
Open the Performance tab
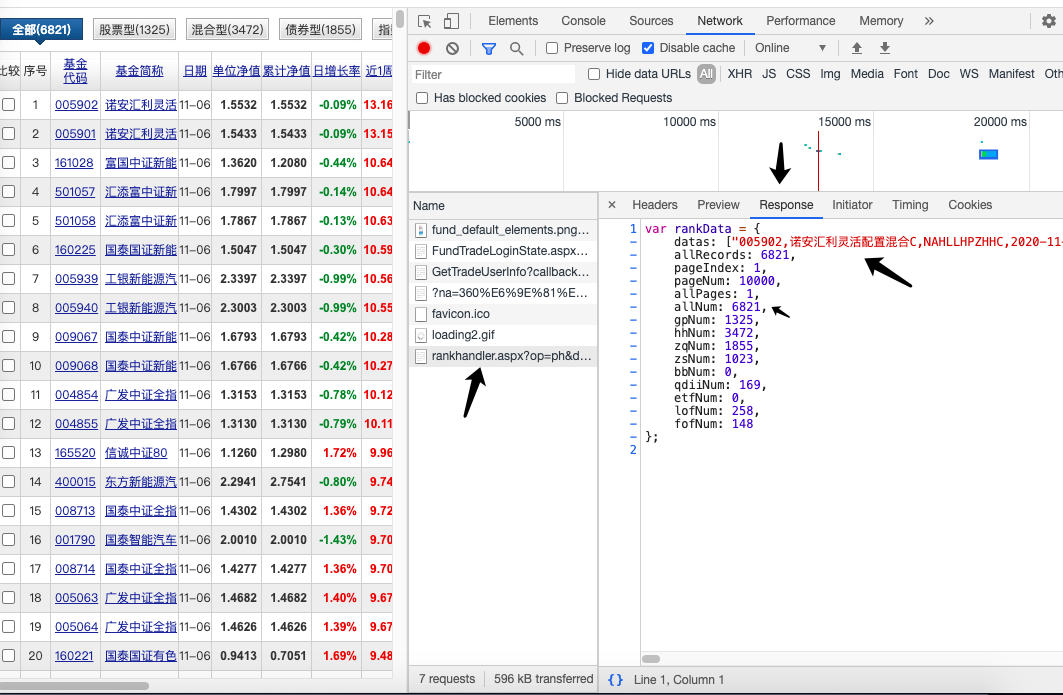click(801, 21)
